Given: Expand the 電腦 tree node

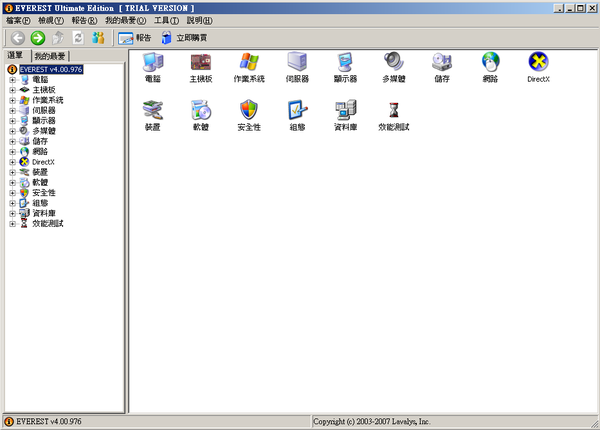Looking at the screenshot, I should [13, 80].
